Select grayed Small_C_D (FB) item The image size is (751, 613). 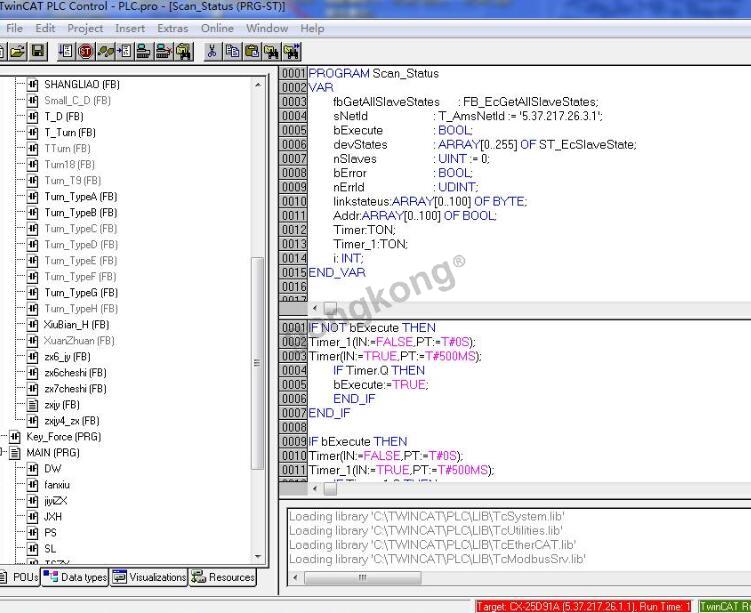77,101
